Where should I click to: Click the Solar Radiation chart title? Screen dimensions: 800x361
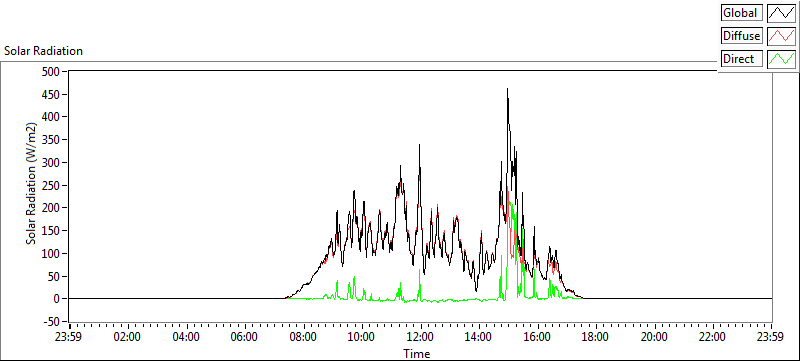(x=43, y=51)
